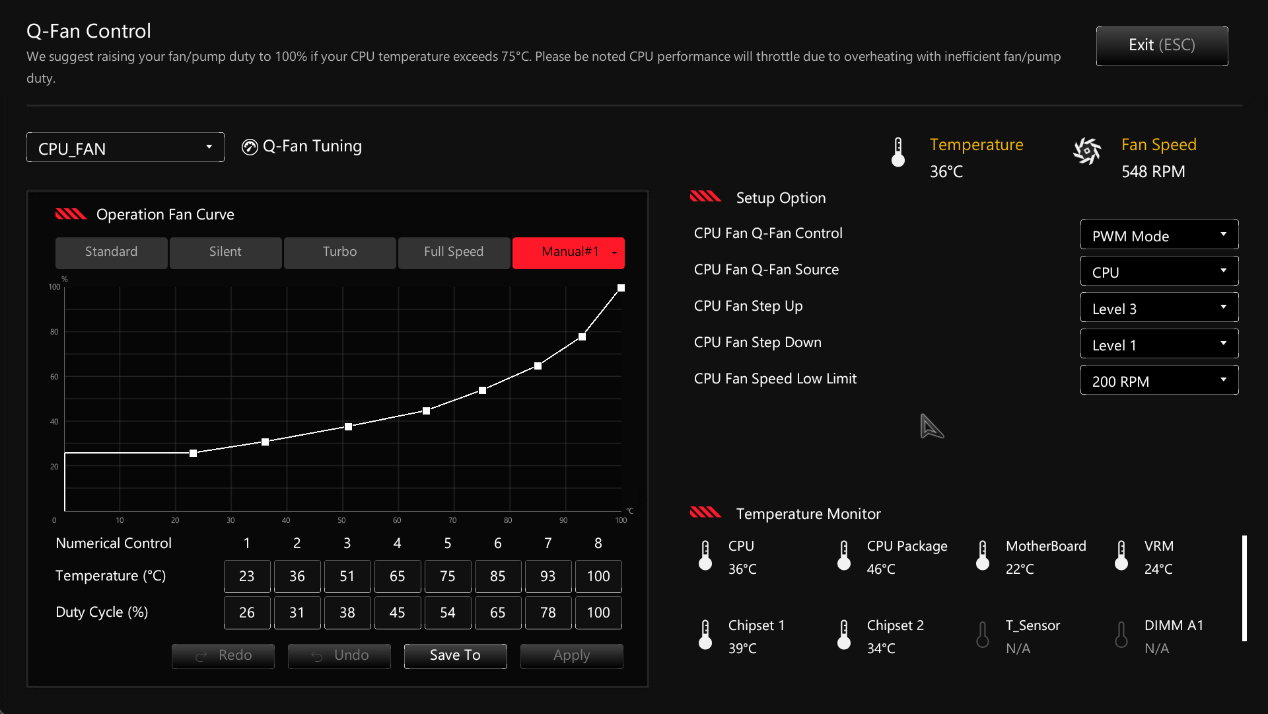Click the fan icon beside Fan Speed
1268x714 pixels.
tap(1086, 152)
